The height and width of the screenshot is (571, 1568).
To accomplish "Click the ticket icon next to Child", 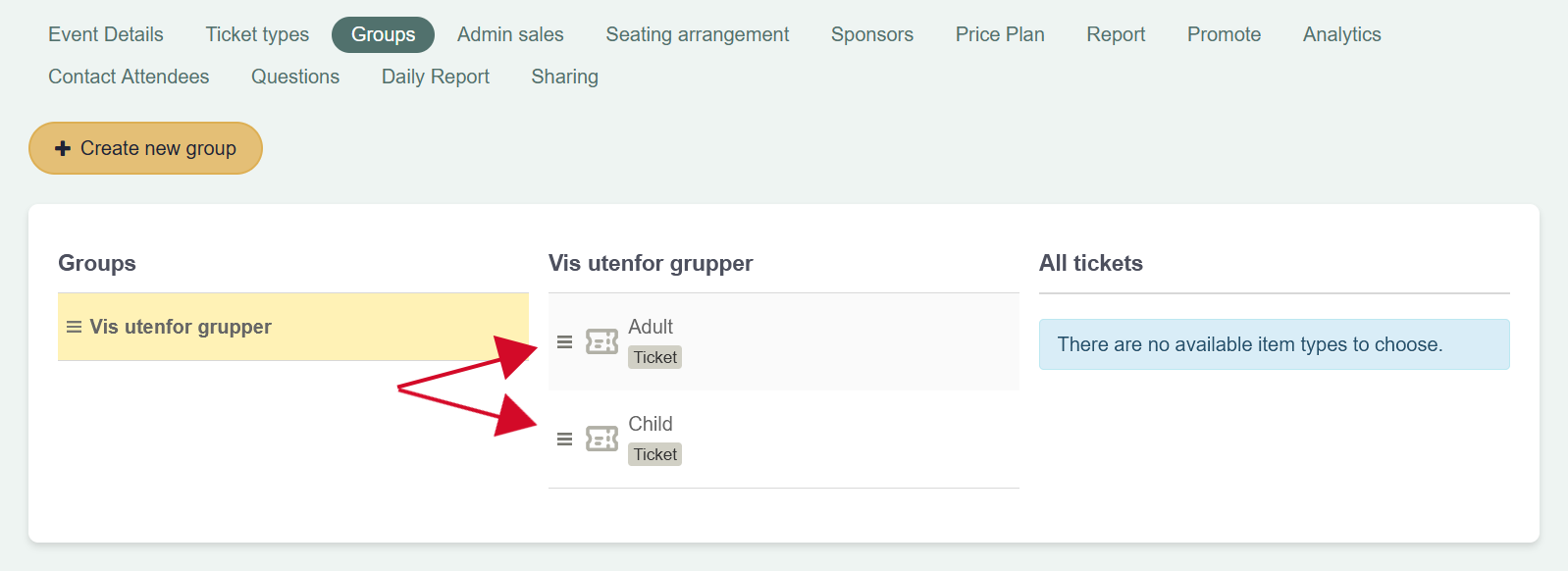I will click(601, 439).
